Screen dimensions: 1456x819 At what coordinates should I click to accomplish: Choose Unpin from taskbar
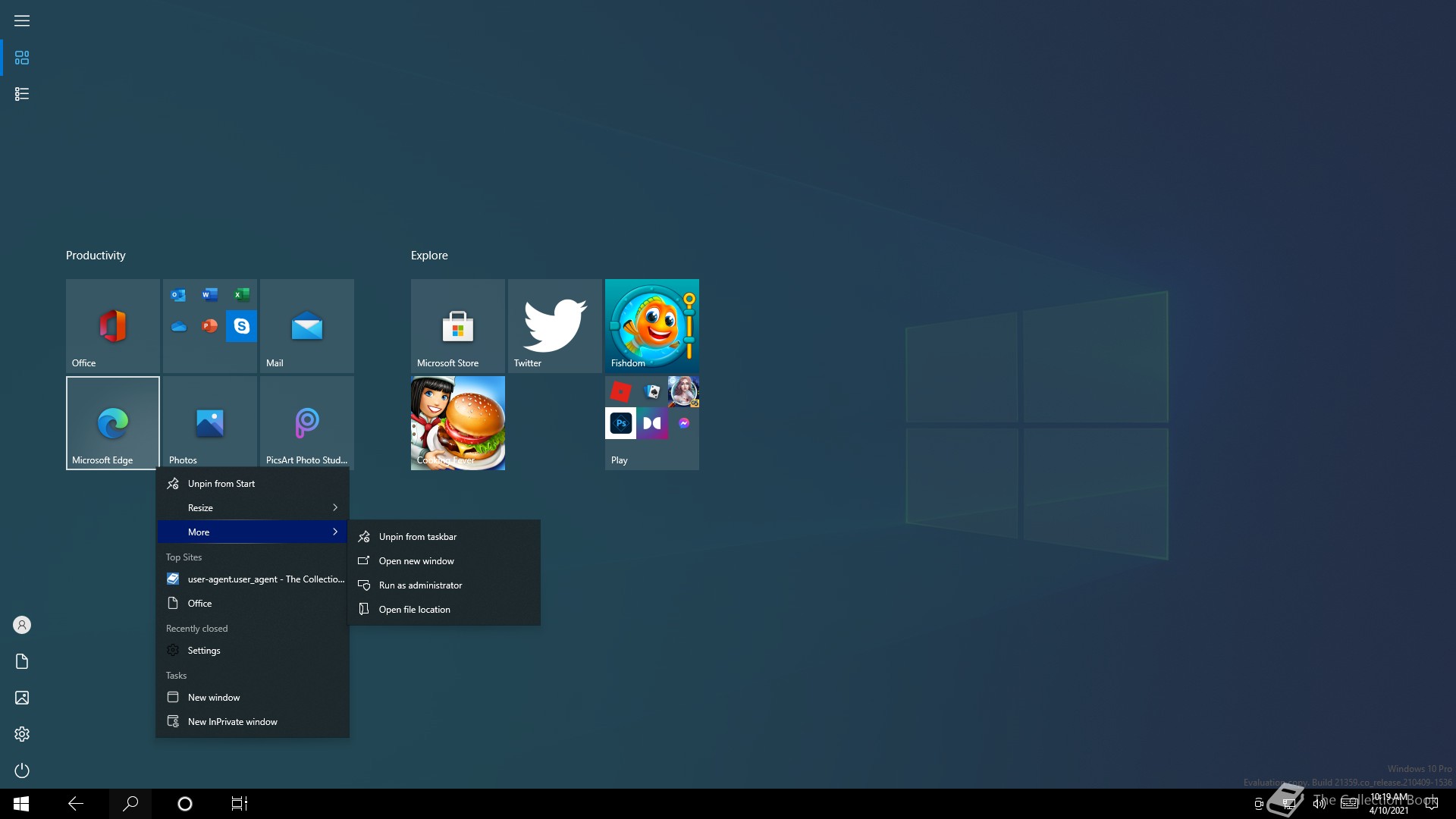[444, 537]
